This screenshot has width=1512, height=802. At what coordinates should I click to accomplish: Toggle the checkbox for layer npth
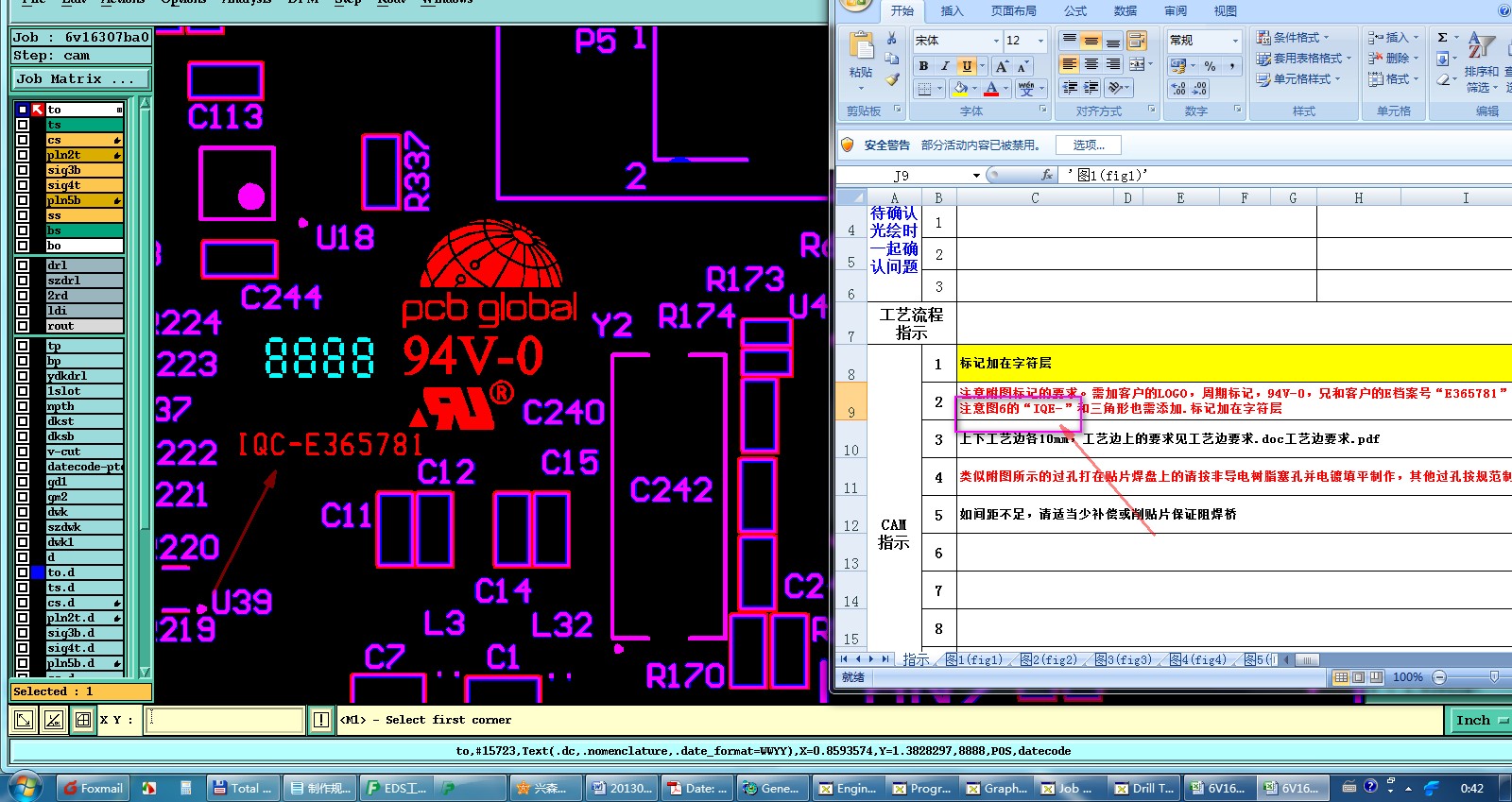coord(23,406)
